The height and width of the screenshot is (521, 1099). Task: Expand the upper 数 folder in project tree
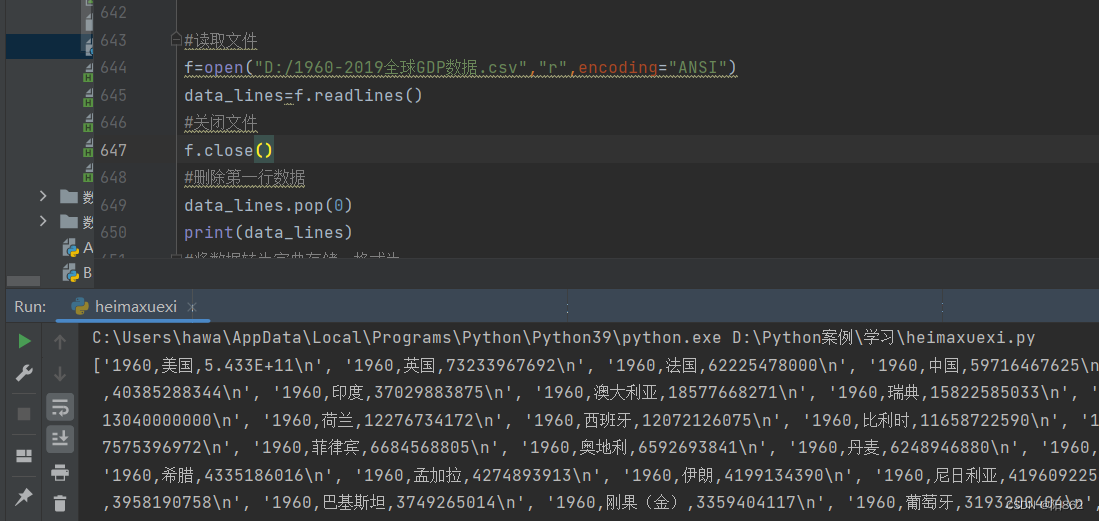tap(43, 196)
